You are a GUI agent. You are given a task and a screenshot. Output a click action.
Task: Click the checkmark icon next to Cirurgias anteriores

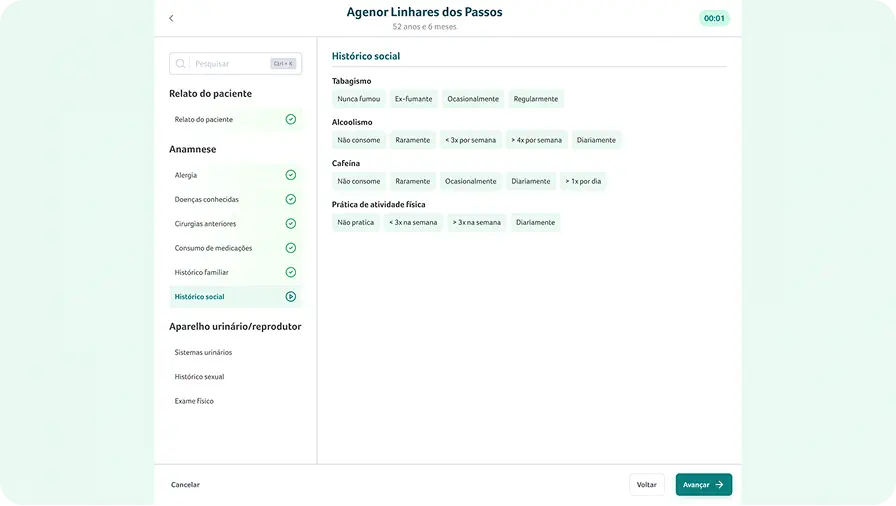[x=291, y=224]
